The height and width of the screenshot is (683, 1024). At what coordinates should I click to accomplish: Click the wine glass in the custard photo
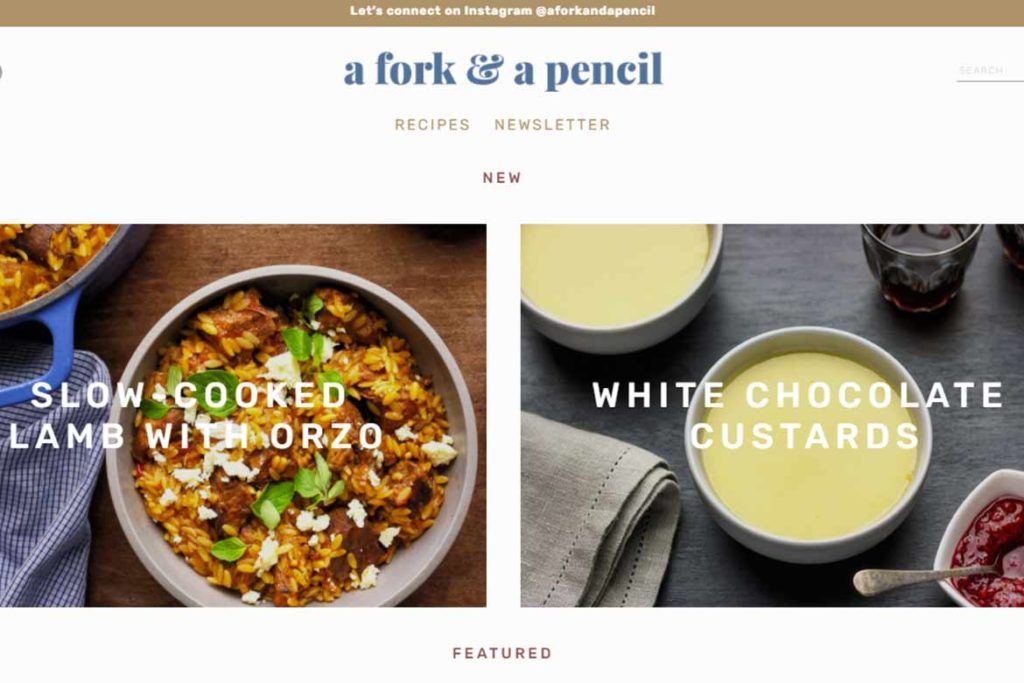tap(921, 266)
